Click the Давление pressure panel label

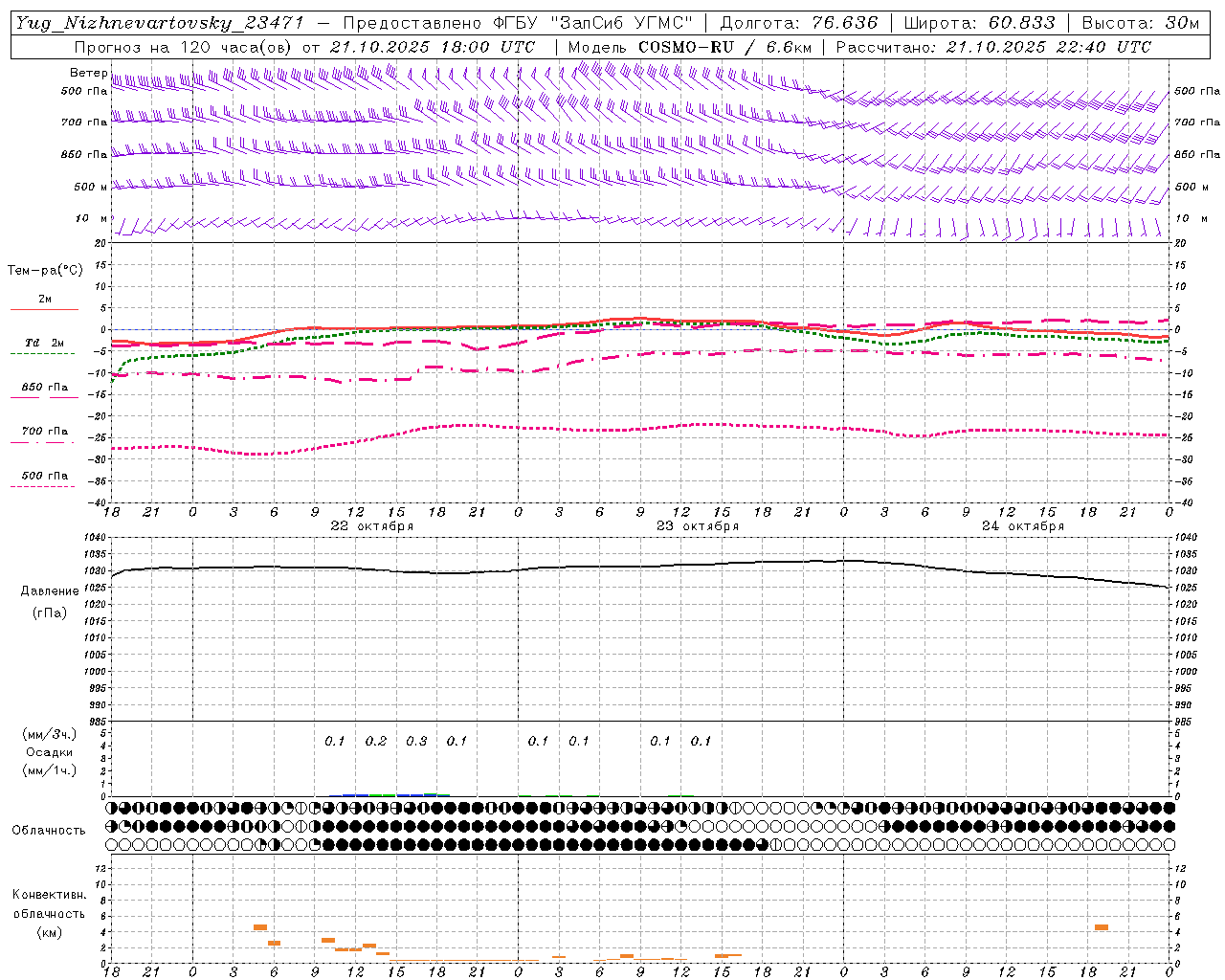[x=50, y=591]
